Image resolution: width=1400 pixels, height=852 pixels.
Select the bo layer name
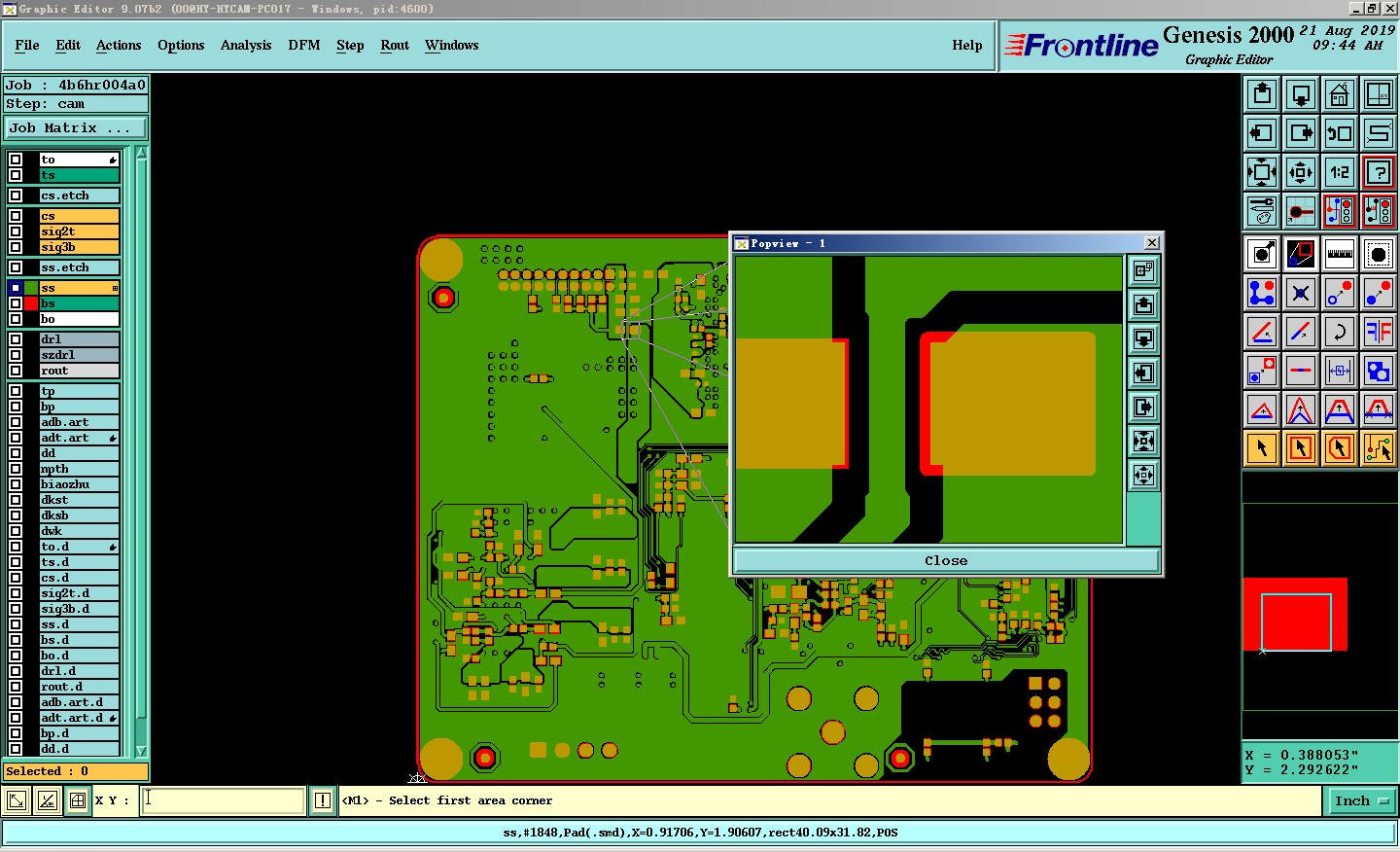(x=79, y=319)
